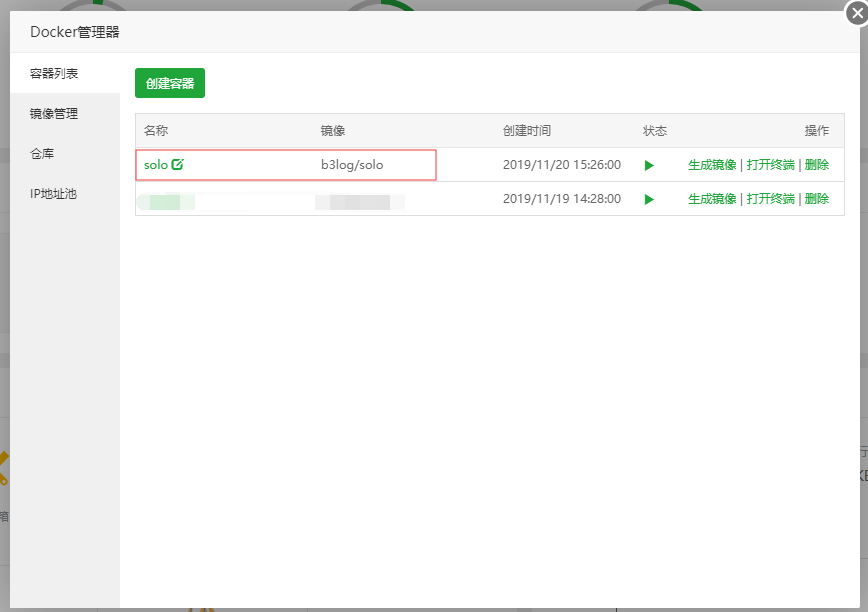Open the solo container name link
Viewport: 868px width, 612px height.
coord(156,165)
